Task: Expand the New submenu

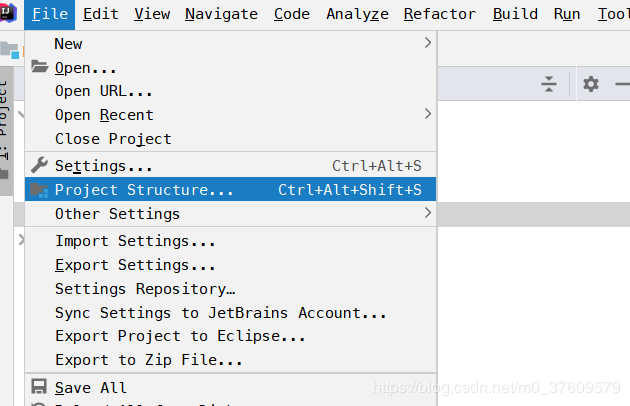Action: click(x=230, y=43)
